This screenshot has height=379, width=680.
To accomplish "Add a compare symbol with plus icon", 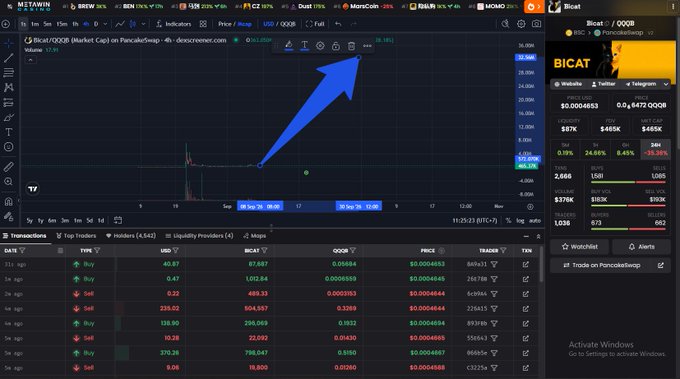I will 6,24.
